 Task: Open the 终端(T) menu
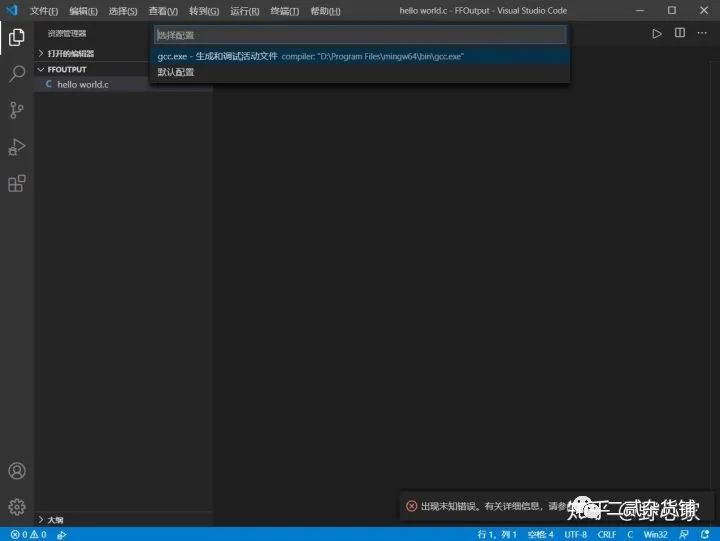[x=285, y=11]
